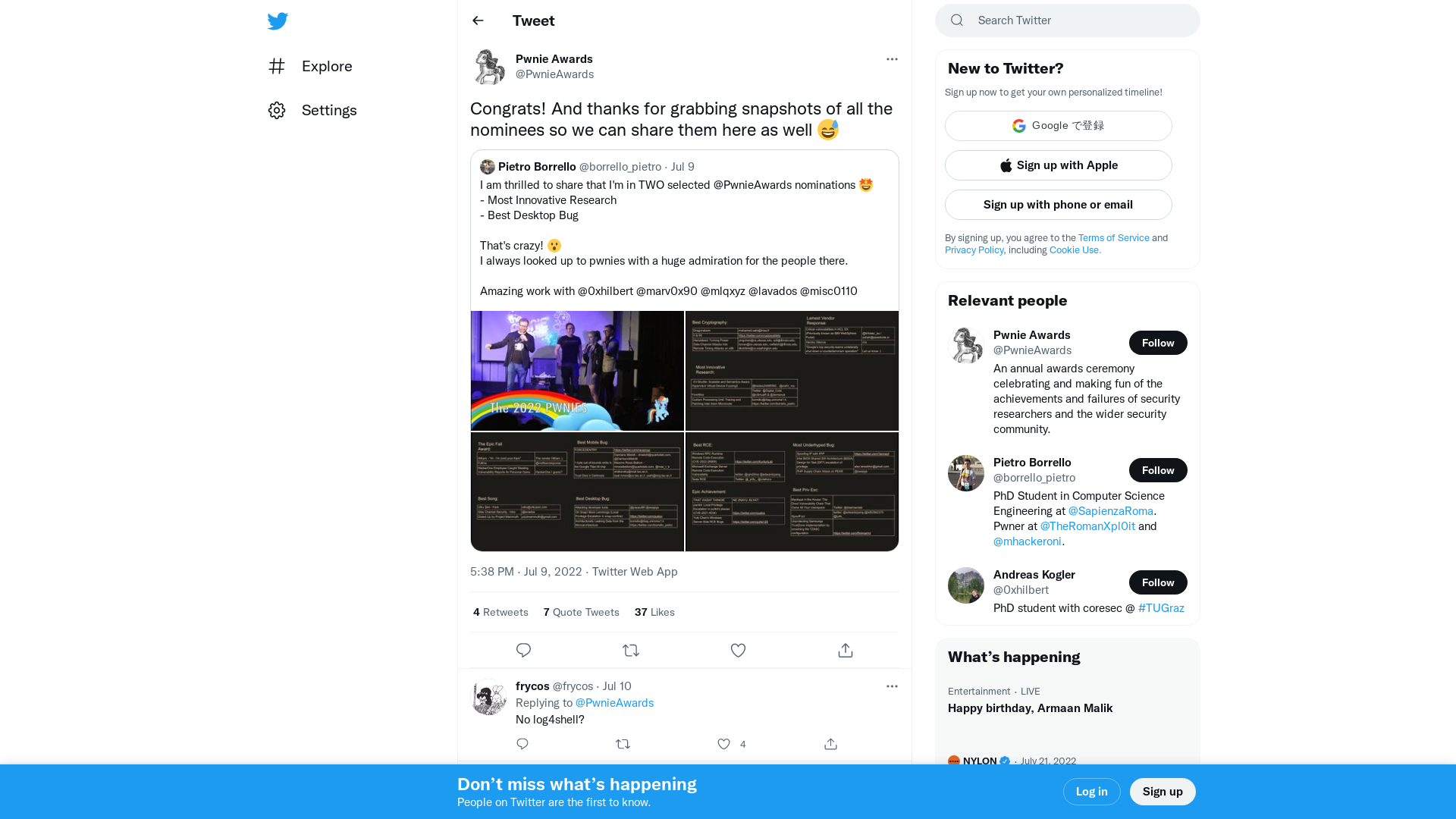This screenshot has height=819, width=1456.
Task: Retweet the frycos reply
Action: (x=623, y=744)
